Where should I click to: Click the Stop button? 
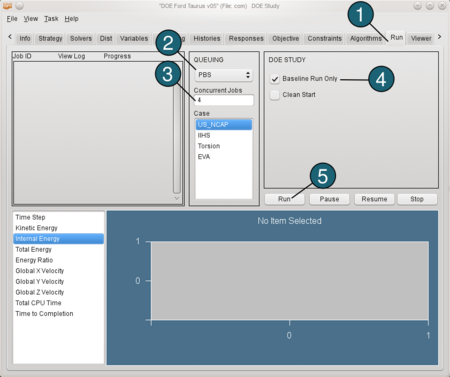pyautogui.click(x=417, y=199)
